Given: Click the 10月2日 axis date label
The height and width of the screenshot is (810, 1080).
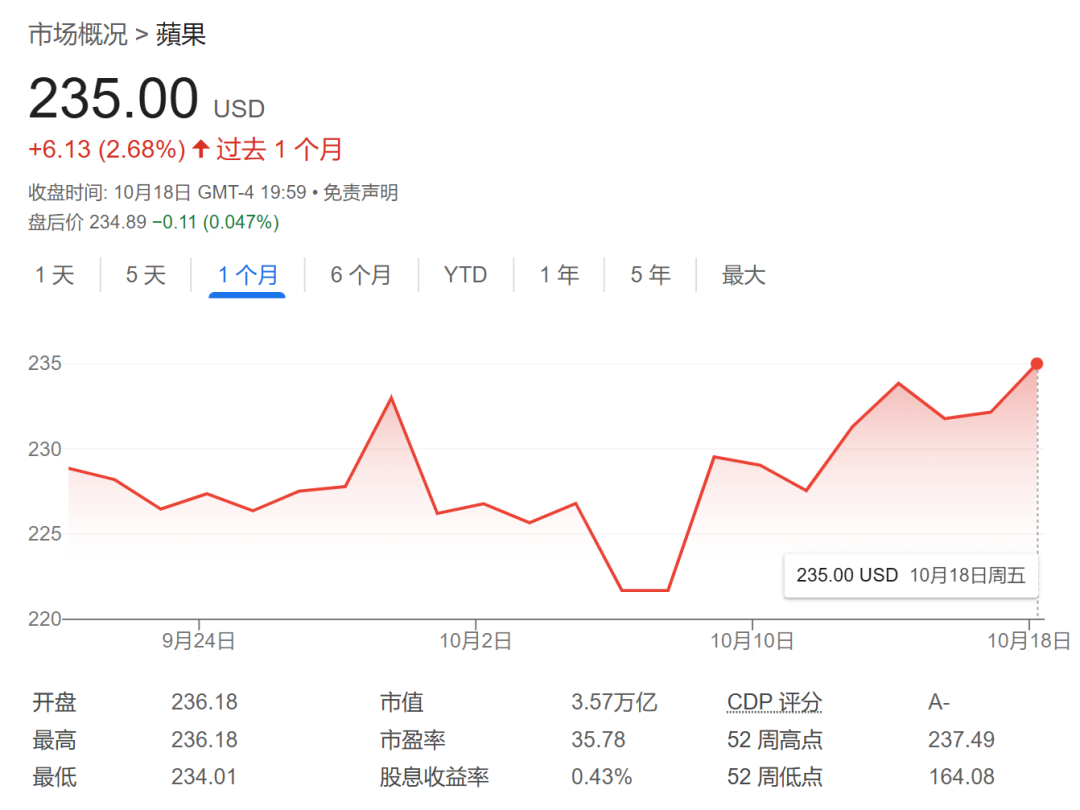Looking at the screenshot, I should click(x=475, y=641).
